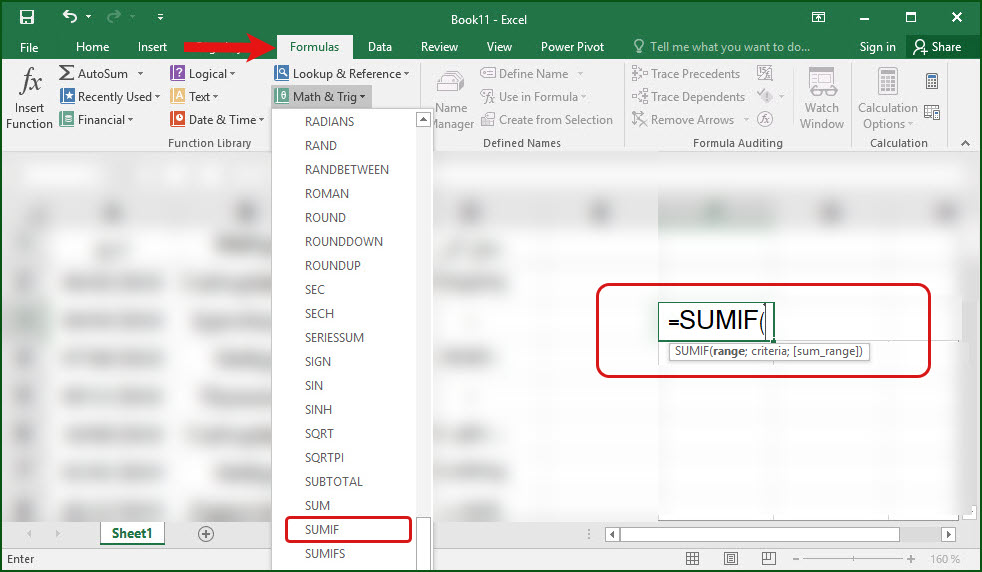The width and height of the screenshot is (982, 572).
Task: Click the horizontal scrollbar left arrow
Action: 612,534
